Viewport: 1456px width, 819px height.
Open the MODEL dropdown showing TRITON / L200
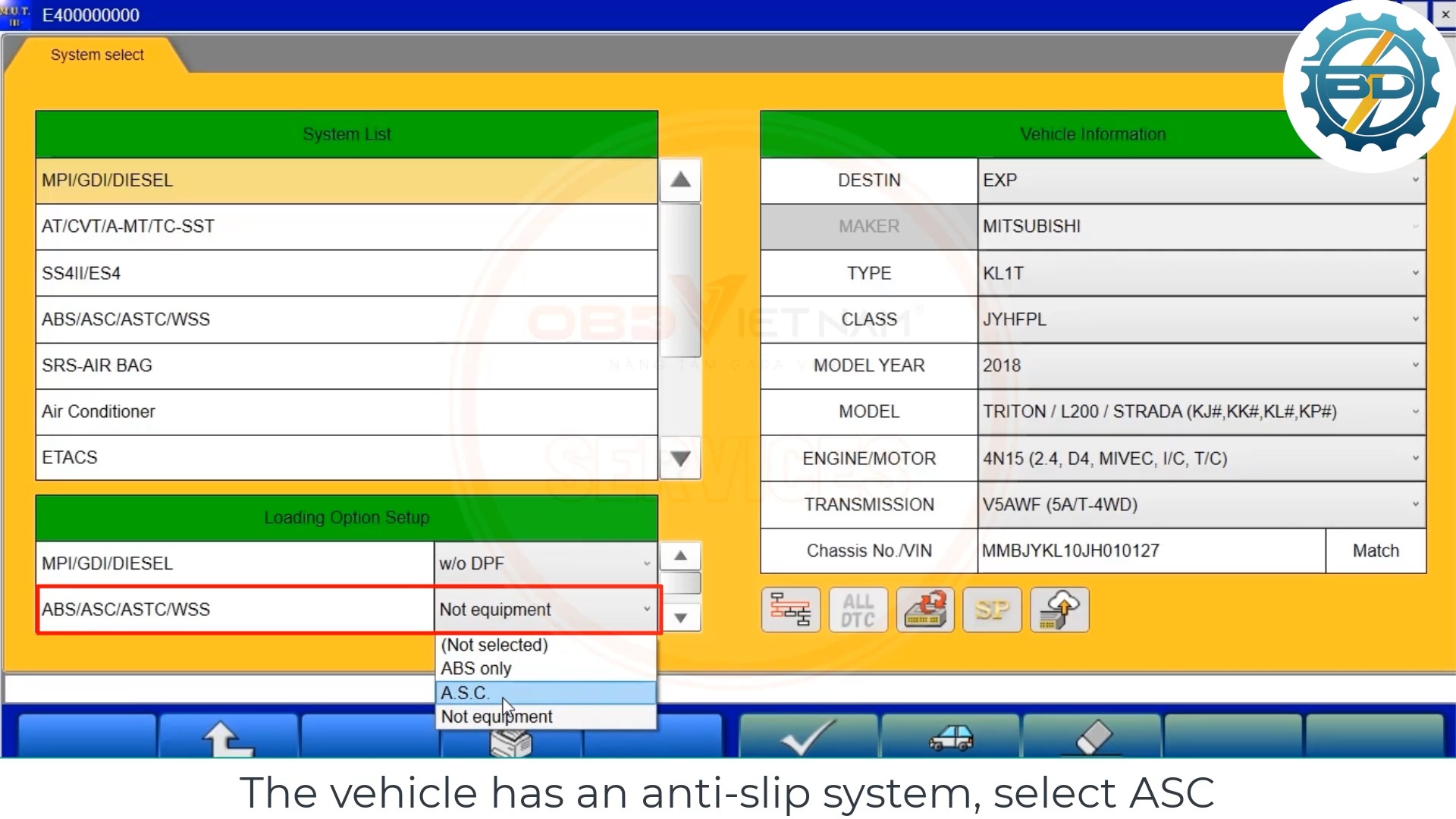[1201, 412]
